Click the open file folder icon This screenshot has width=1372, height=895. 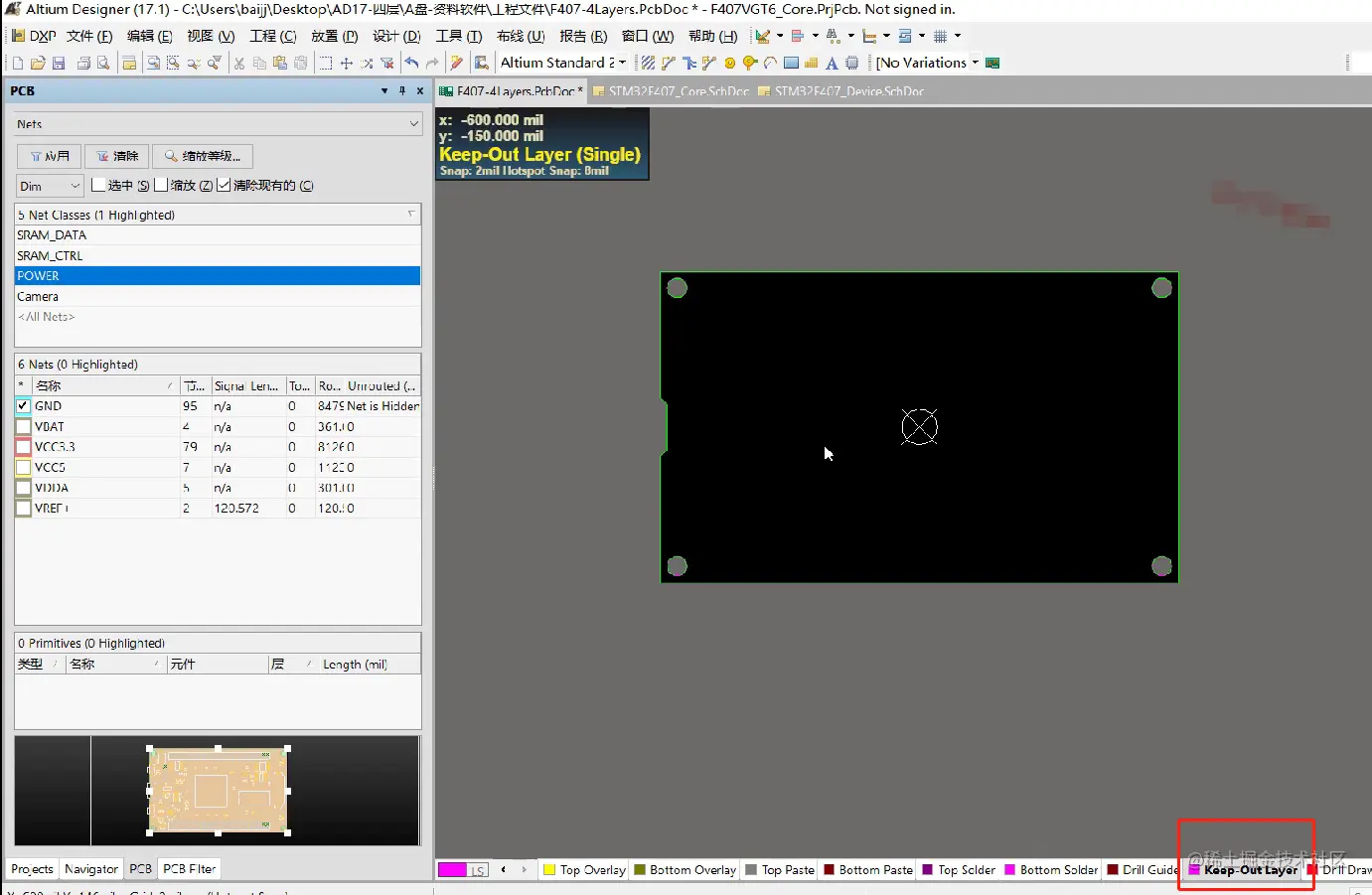[x=38, y=63]
